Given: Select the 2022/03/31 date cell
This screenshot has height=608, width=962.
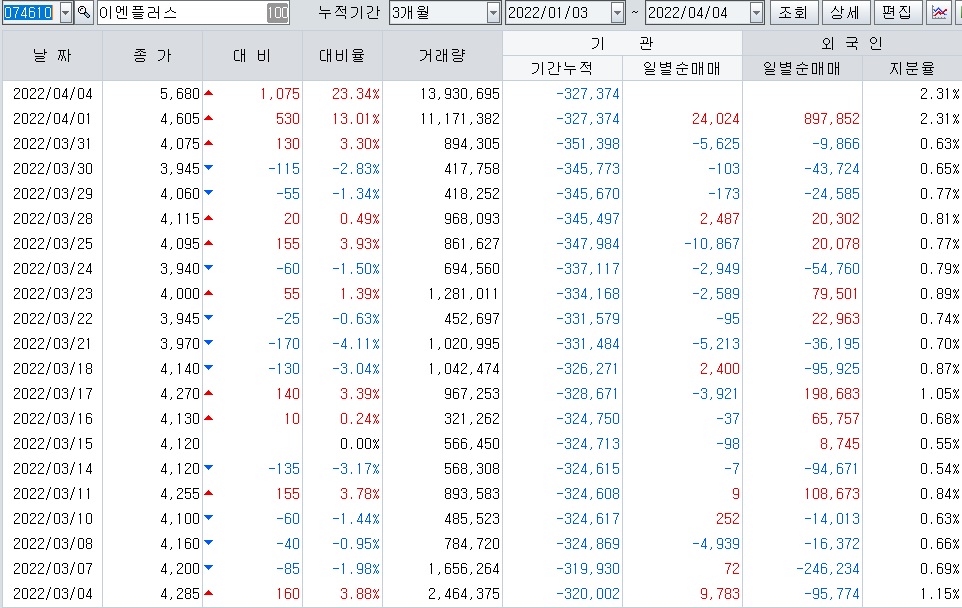Looking at the screenshot, I should tap(53, 144).
